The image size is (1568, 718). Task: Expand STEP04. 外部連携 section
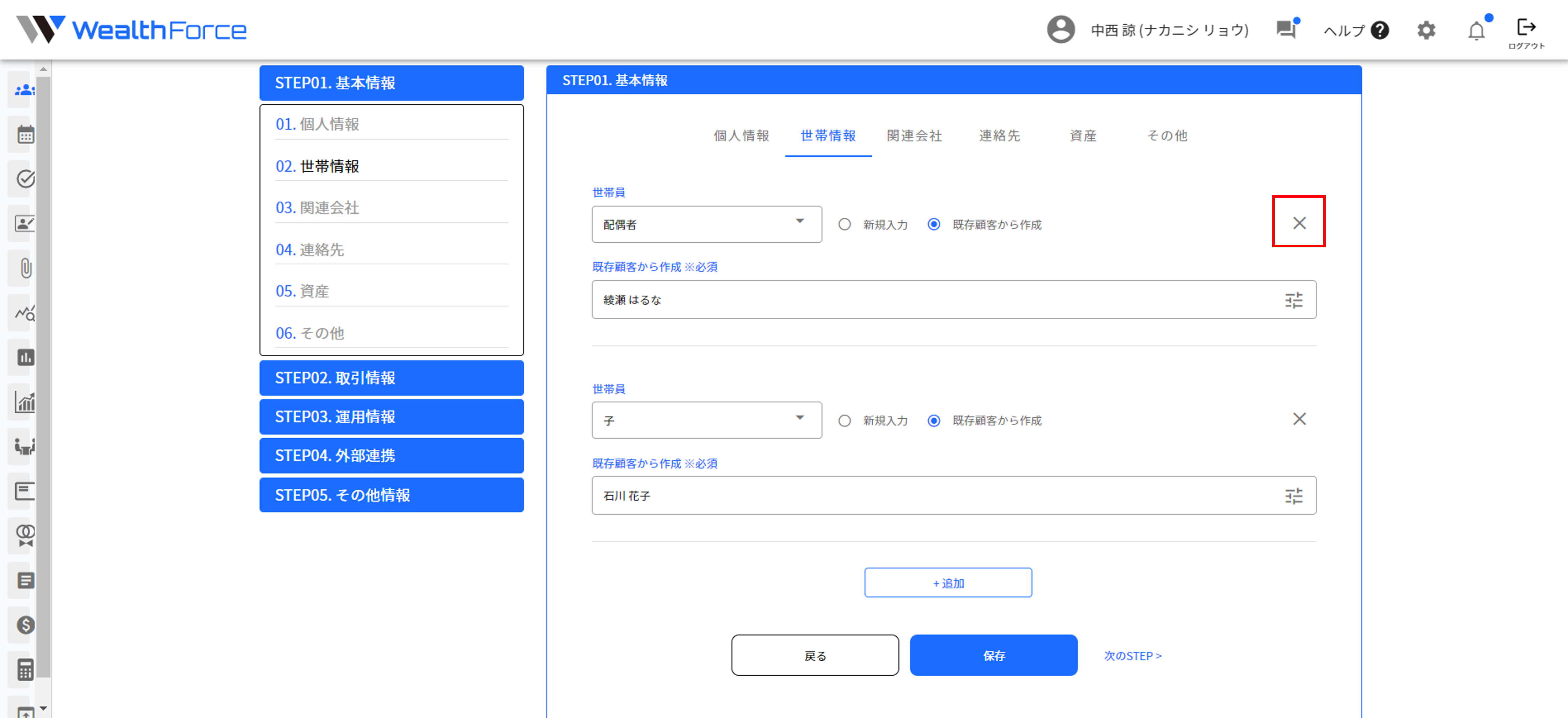click(x=391, y=456)
